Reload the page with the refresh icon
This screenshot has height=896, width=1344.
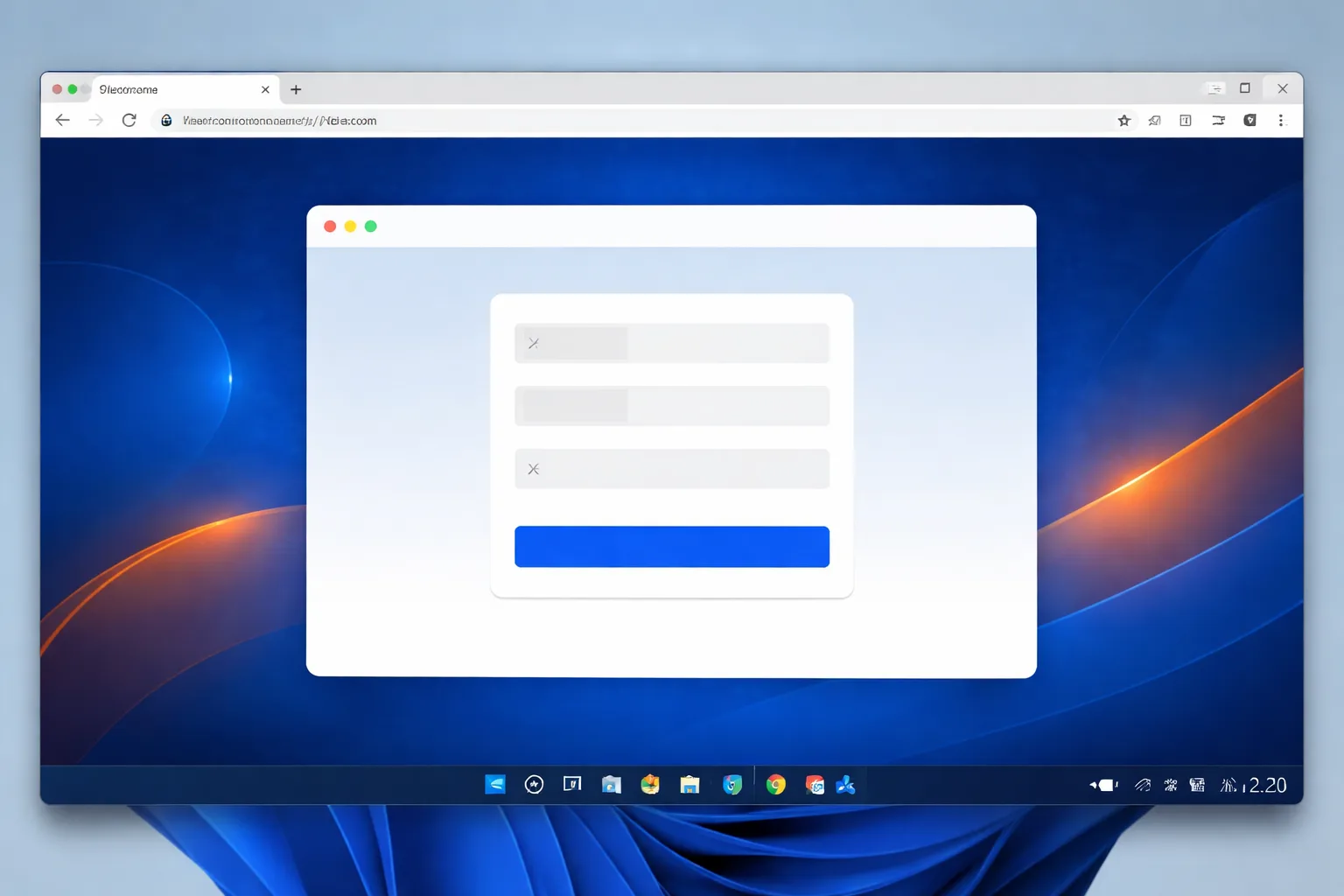pos(129,120)
